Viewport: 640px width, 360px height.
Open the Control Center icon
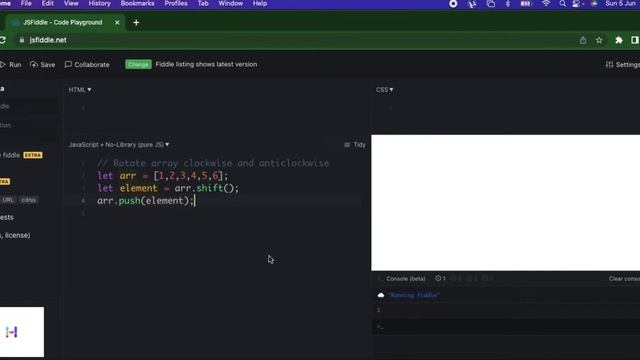point(576,4)
